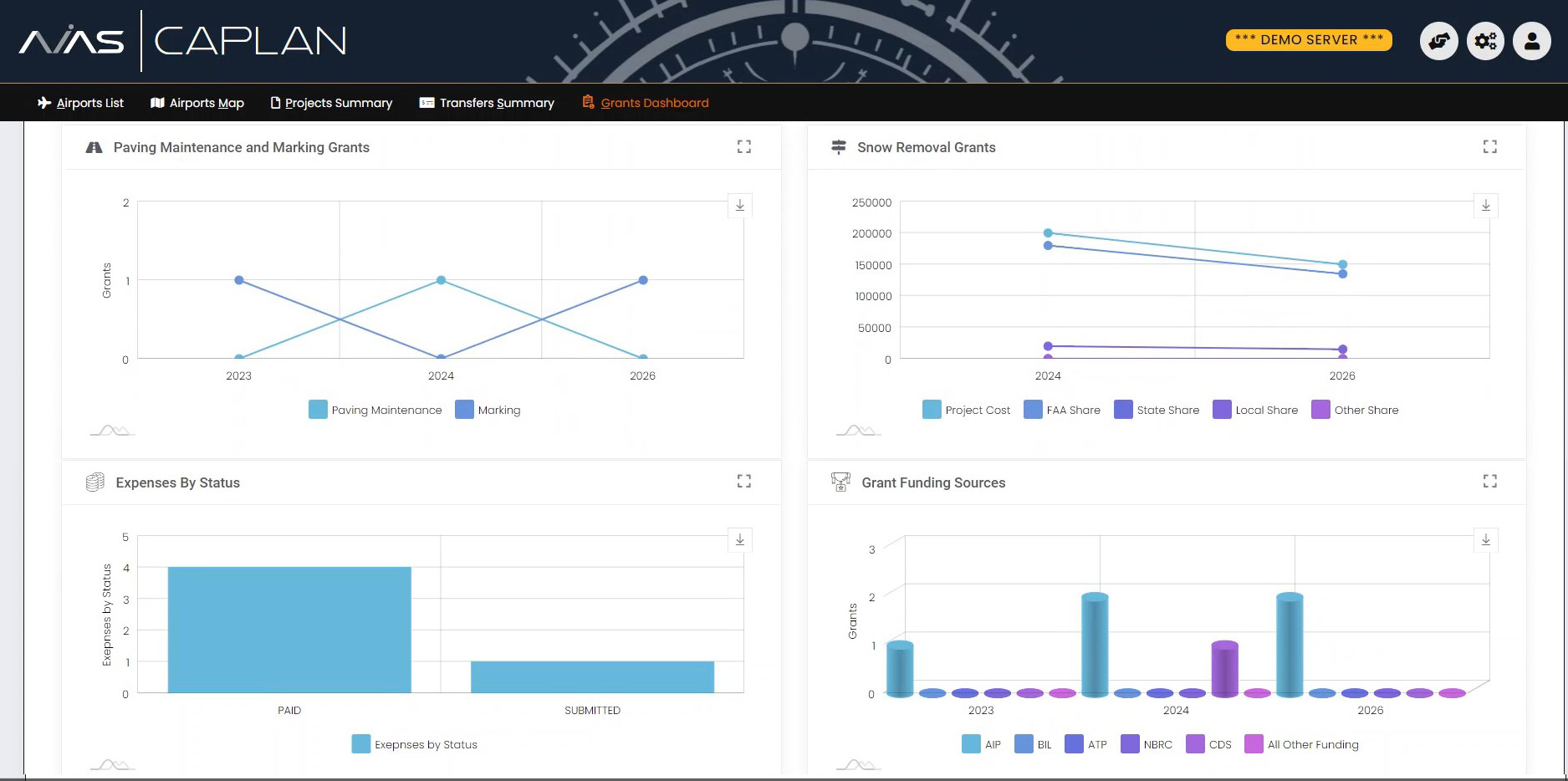This screenshot has height=781, width=1568.
Task: Download the Grant Funding Sources chart
Action: click(1486, 540)
